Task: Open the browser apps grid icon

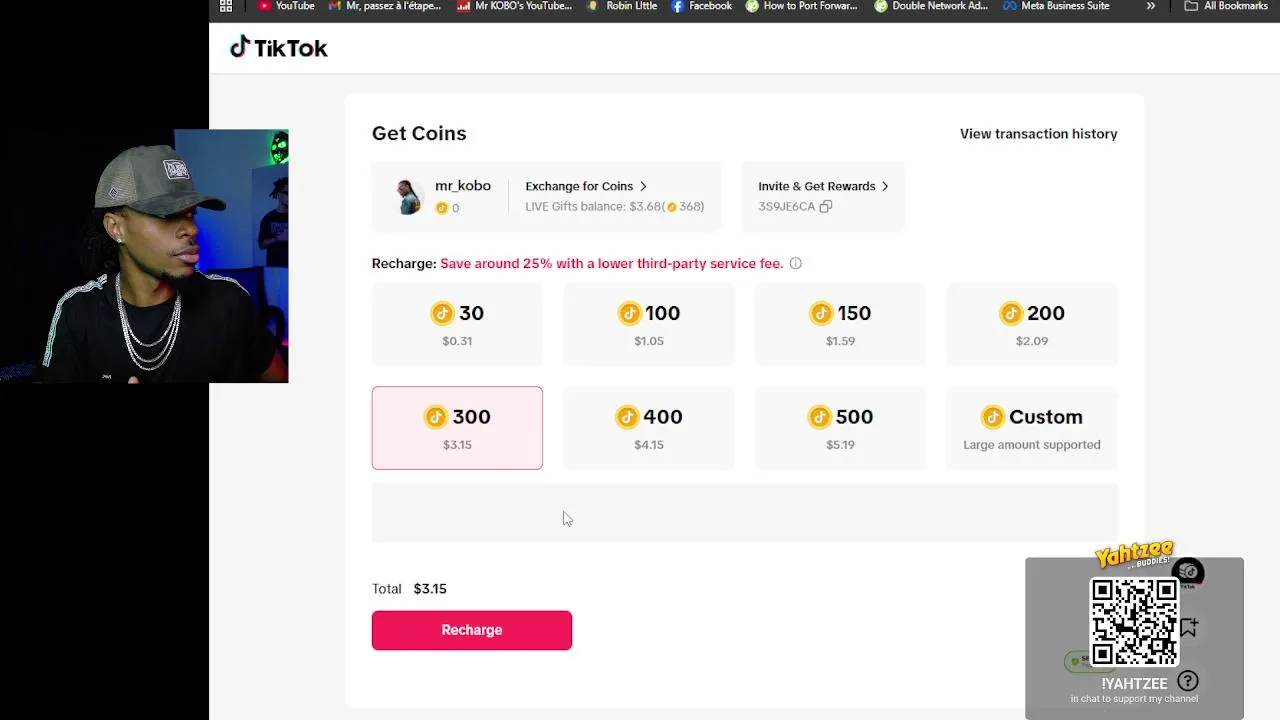Action: pyautogui.click(x=226, y=6)
